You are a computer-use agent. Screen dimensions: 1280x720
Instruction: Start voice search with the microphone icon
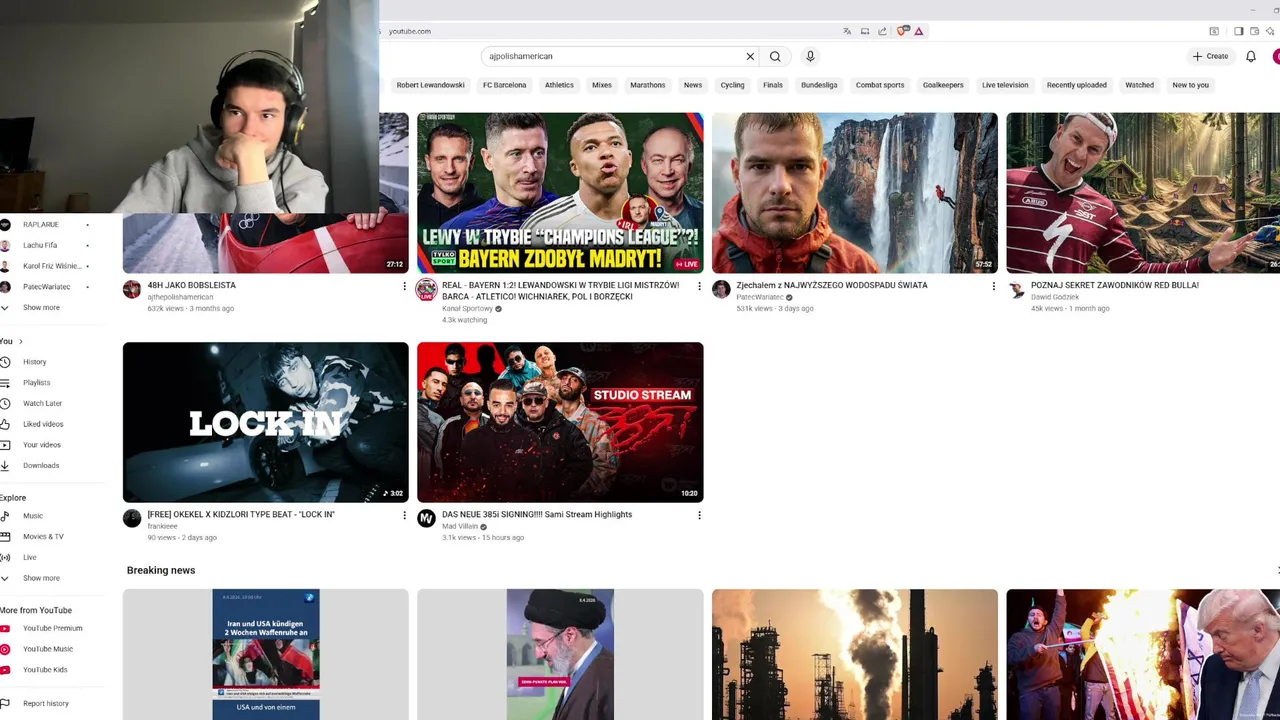pyautogui.click(x=810, y=56)
